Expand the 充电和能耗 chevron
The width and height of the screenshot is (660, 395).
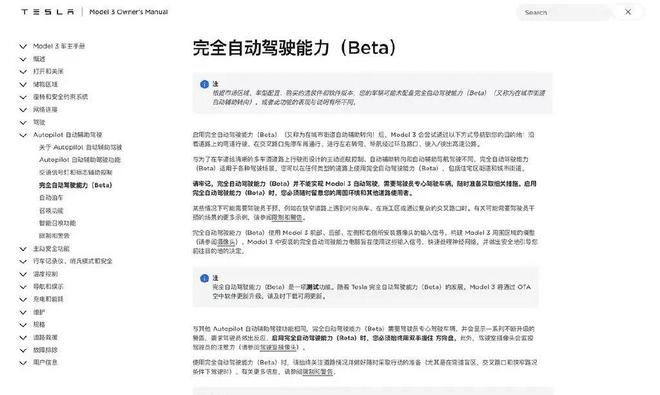23,299
